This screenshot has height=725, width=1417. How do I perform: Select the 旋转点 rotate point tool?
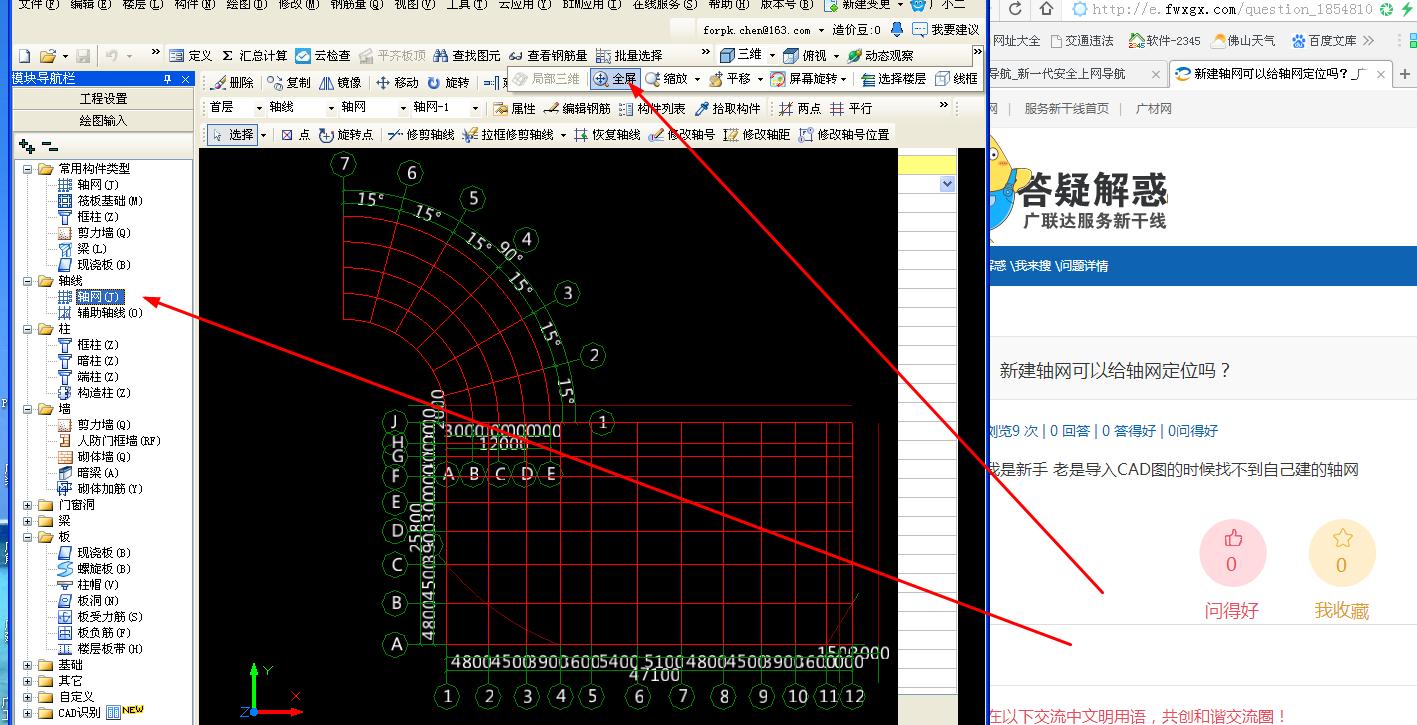pyautogui.click(x=346, y=135)
